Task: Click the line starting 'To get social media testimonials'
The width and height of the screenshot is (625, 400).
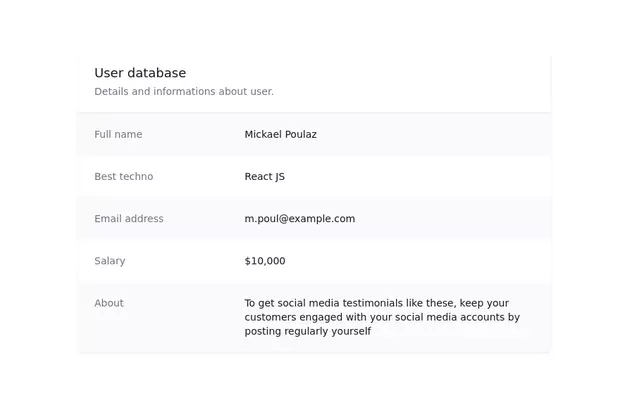Action: 376,303
